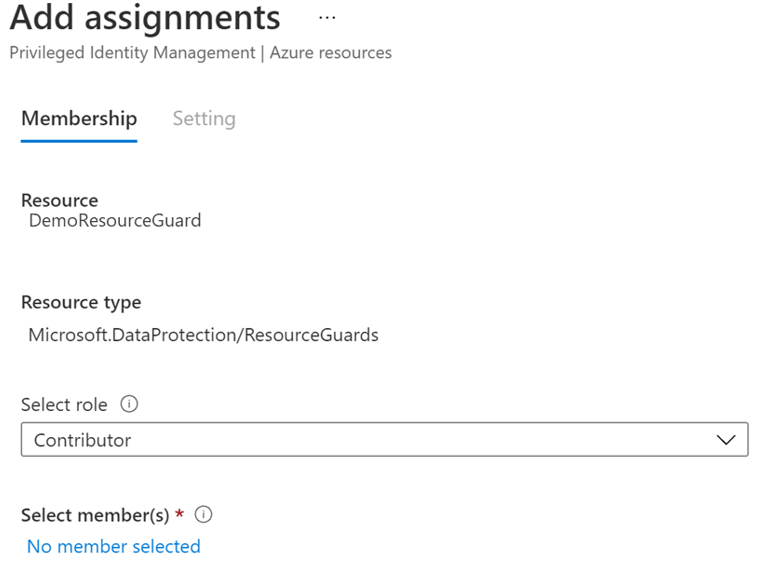
Task: Click the red required asterisk
Action: coord(180,513)
